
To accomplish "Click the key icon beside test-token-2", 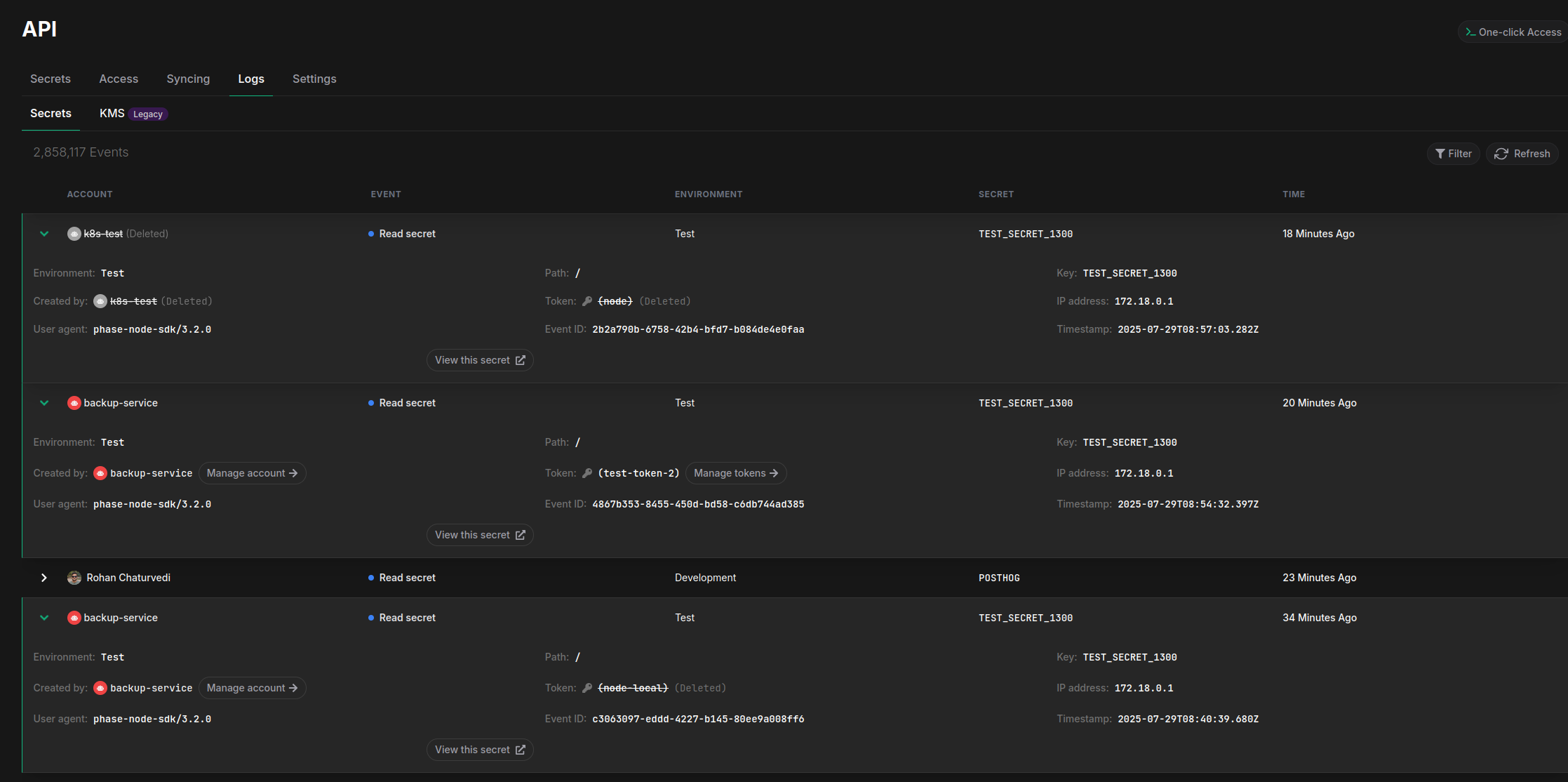I will (587, 472).
